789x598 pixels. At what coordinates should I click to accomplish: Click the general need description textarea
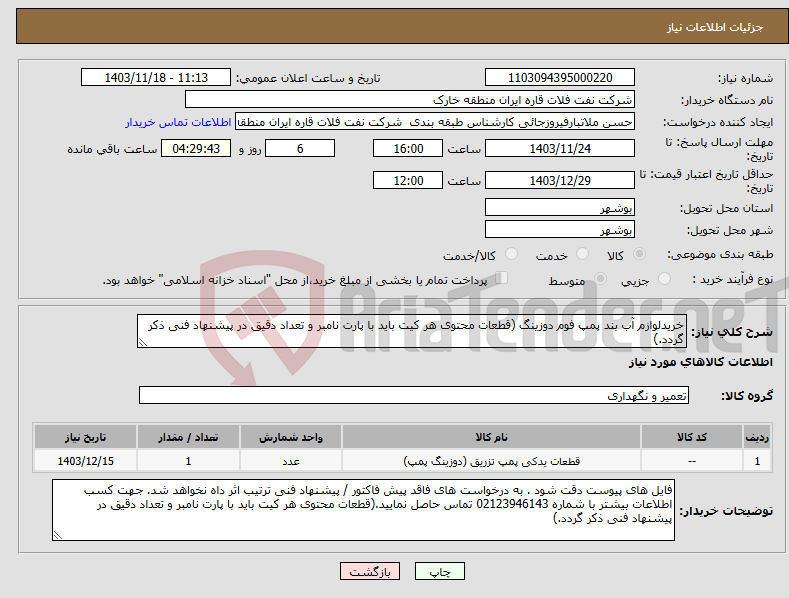pos(412,331)
